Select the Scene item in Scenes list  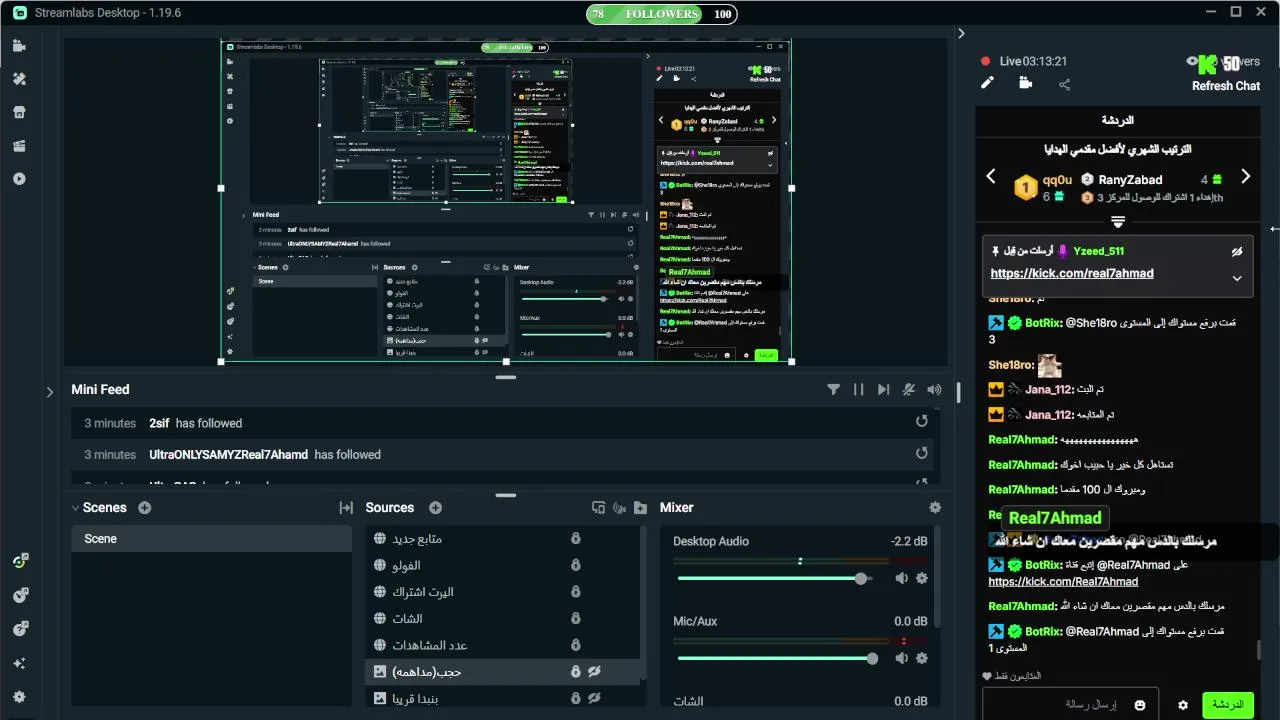pyautogui.click(x=211, y=539)
